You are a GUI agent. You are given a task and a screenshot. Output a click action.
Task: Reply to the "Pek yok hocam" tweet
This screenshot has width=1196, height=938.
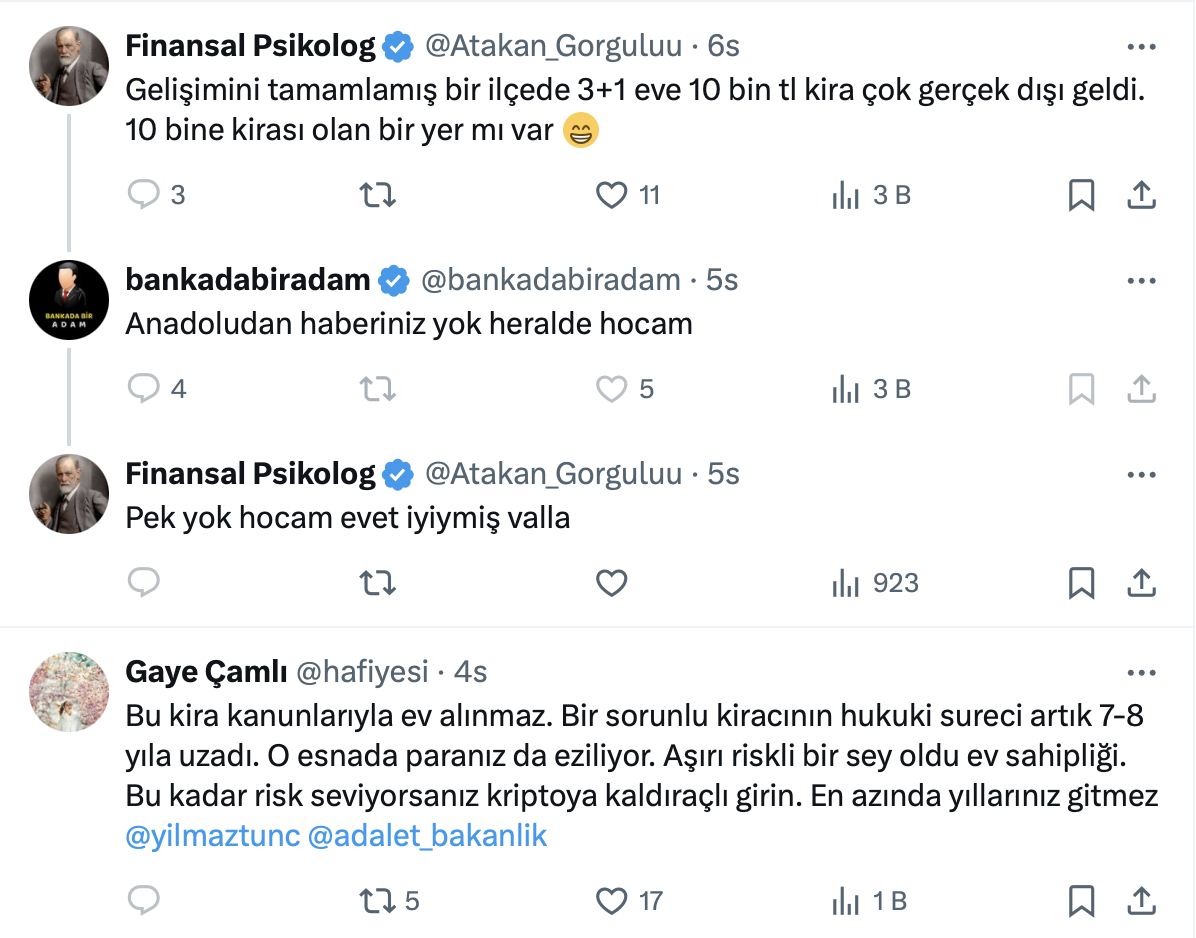pyautogui.click(x=144, y=582)
